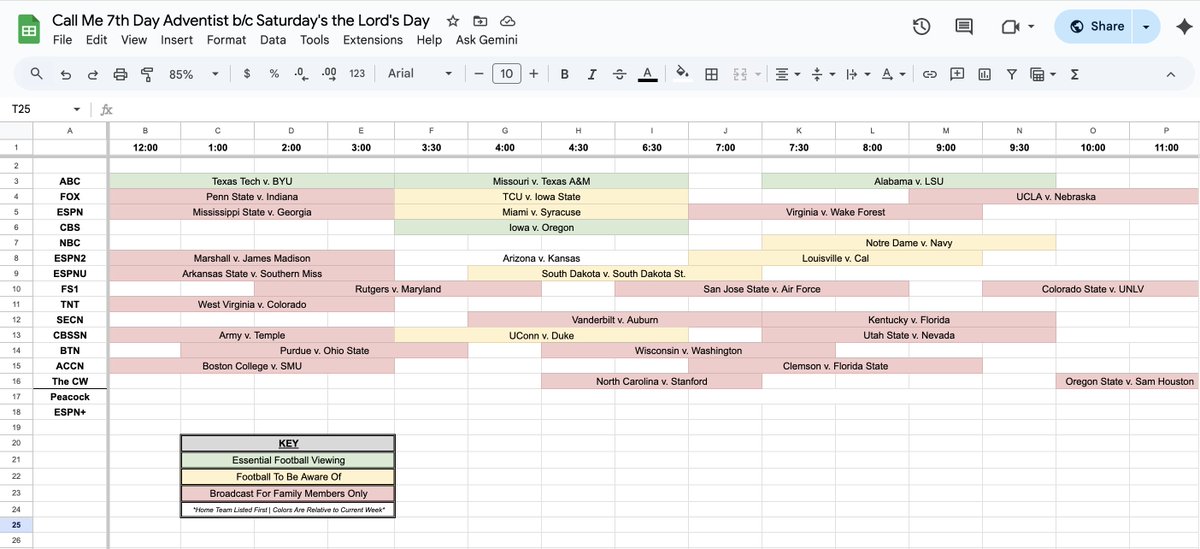The width and height of the screenshot is (1200, 549).
Task: Open Meet call options arrow
Action: tap(1031, 27)
